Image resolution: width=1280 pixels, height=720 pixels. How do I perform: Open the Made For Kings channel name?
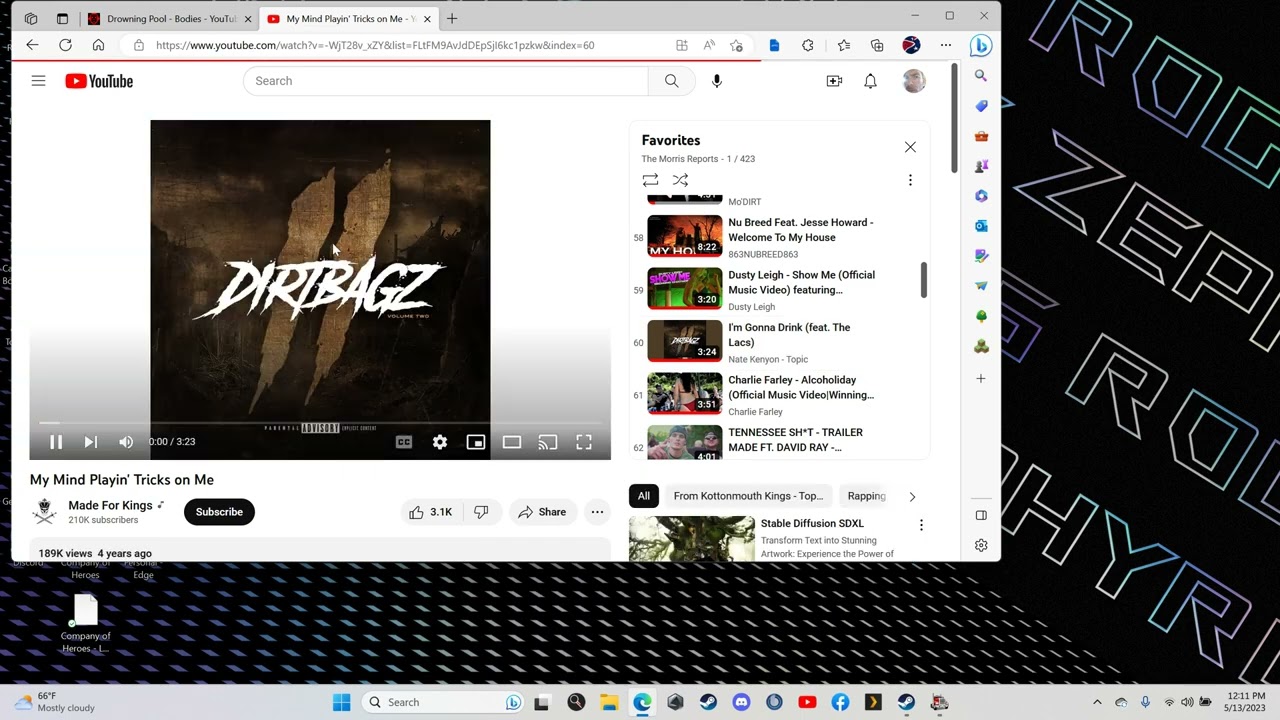pyautogui.click(x=110, y=506)
